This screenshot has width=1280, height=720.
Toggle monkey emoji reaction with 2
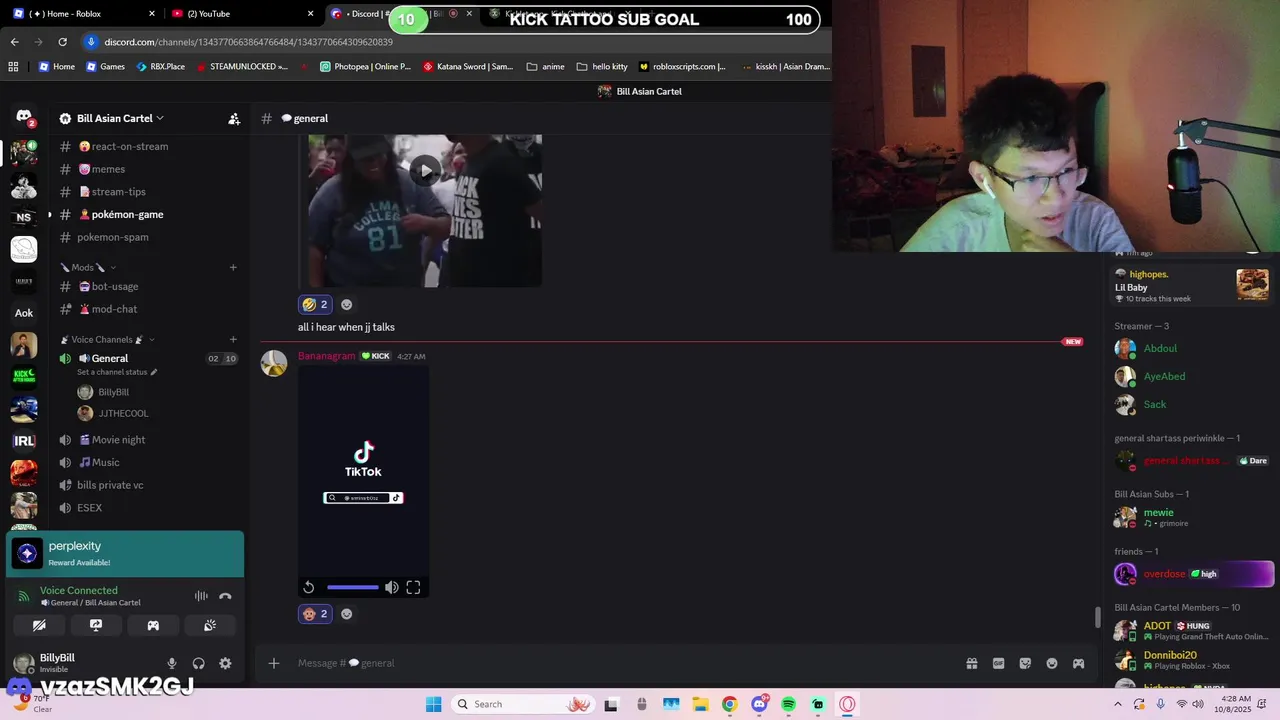click(315, 614)
